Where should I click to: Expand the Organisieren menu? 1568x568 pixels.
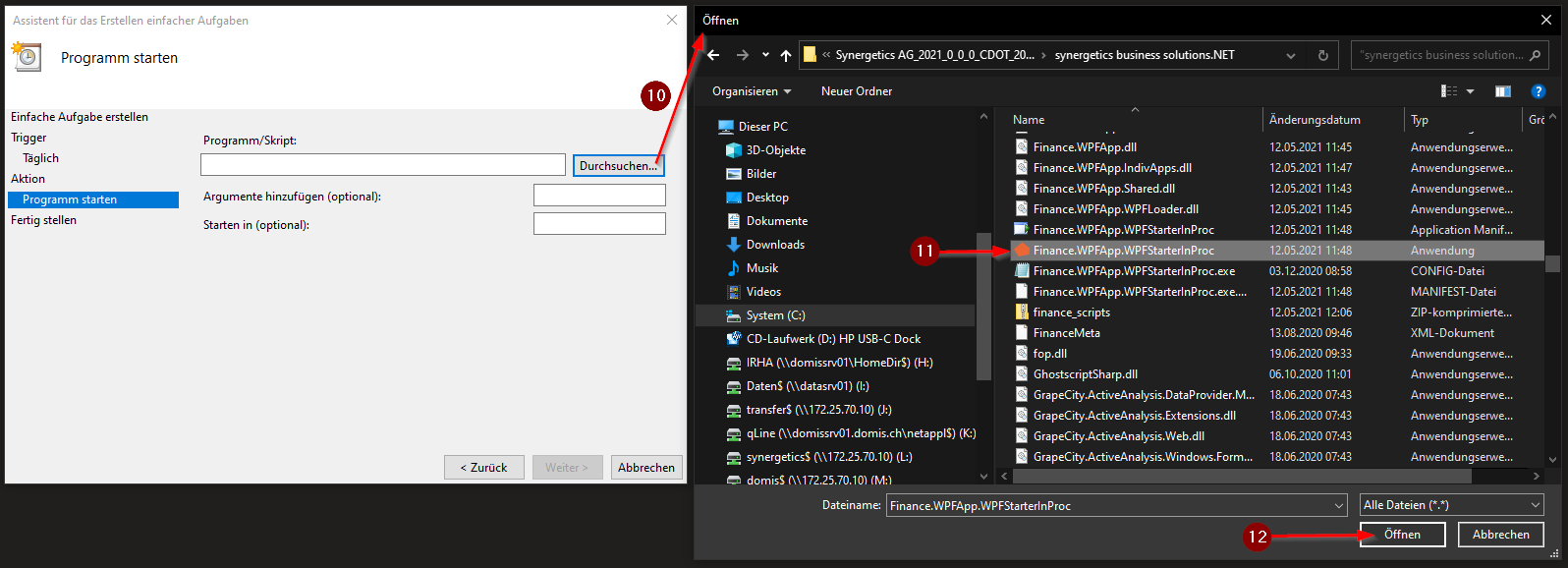(752, 91)
